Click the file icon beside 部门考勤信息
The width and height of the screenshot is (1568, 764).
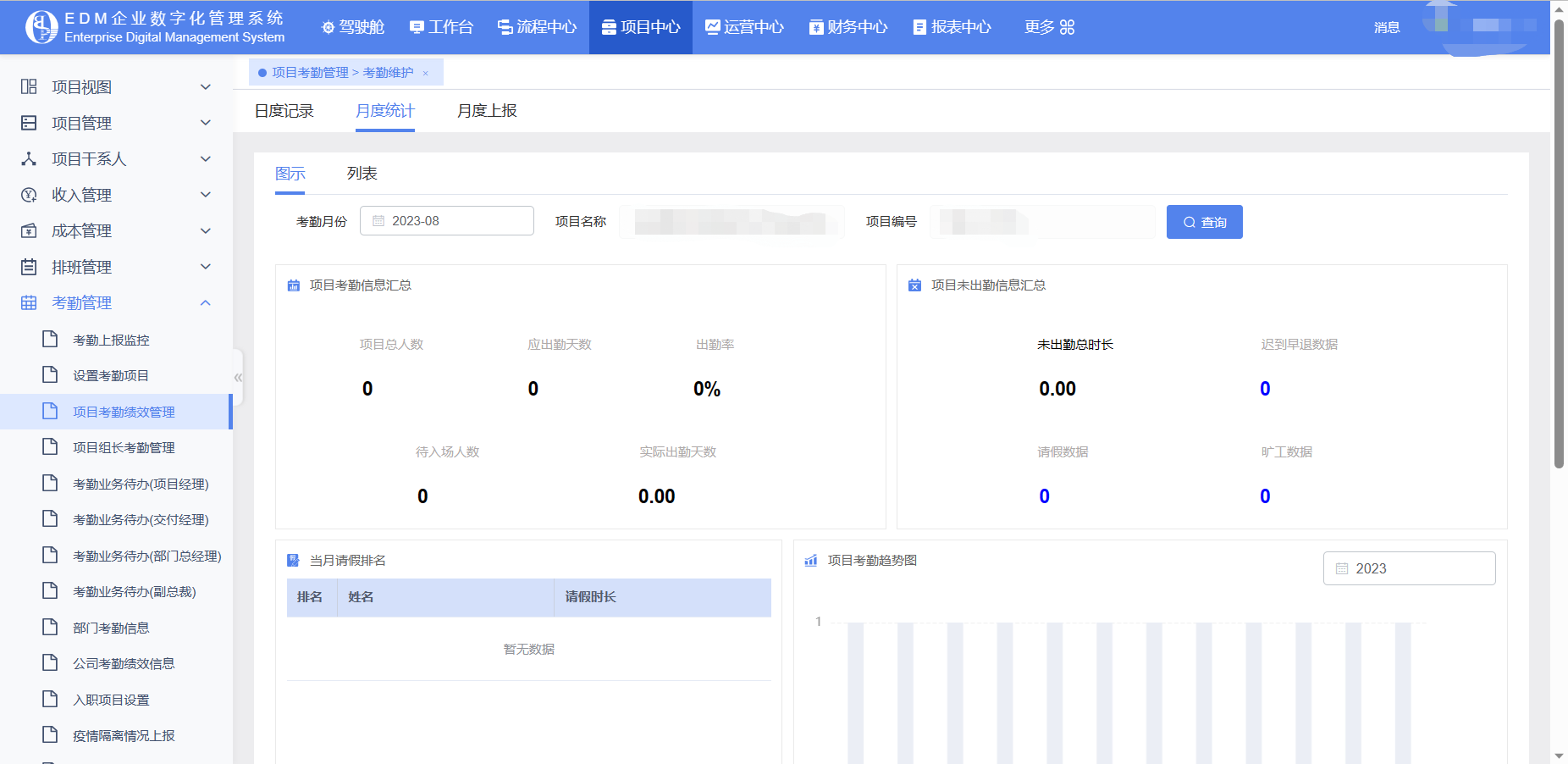pos(50,627)
